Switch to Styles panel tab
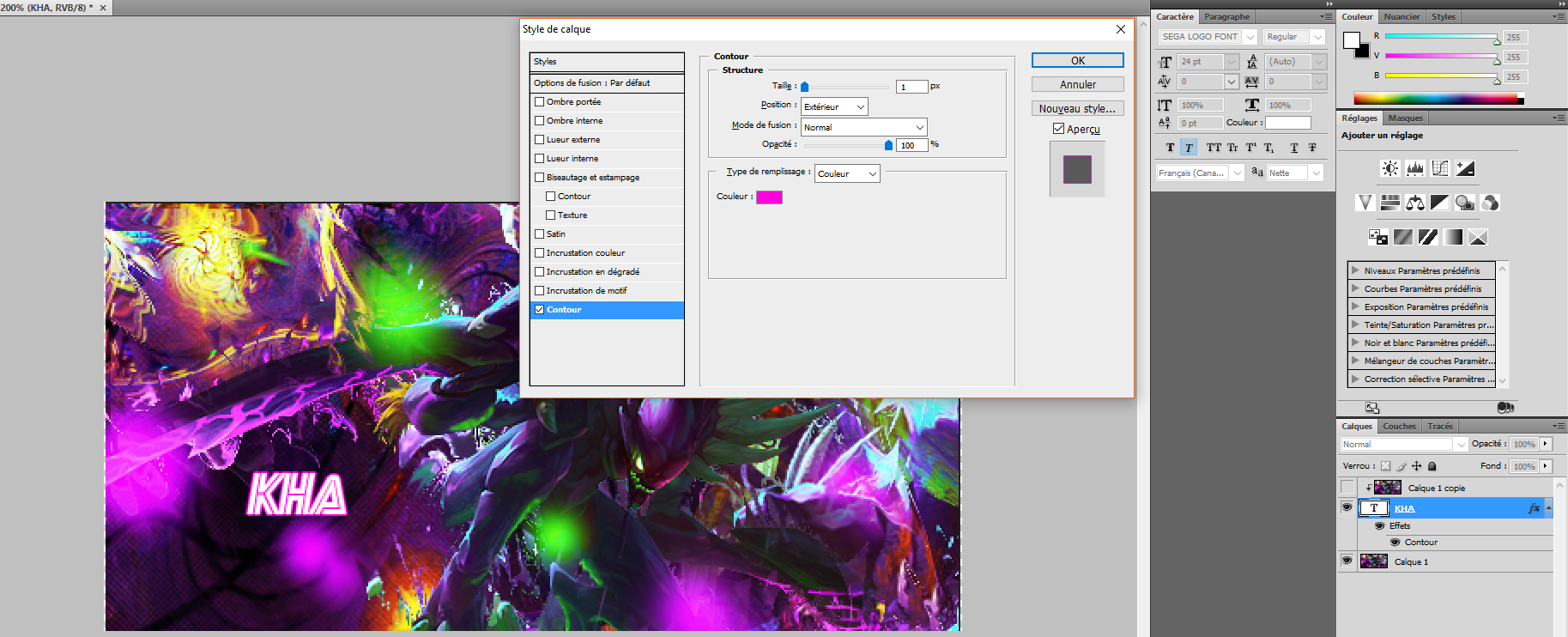 [1444, 17]
